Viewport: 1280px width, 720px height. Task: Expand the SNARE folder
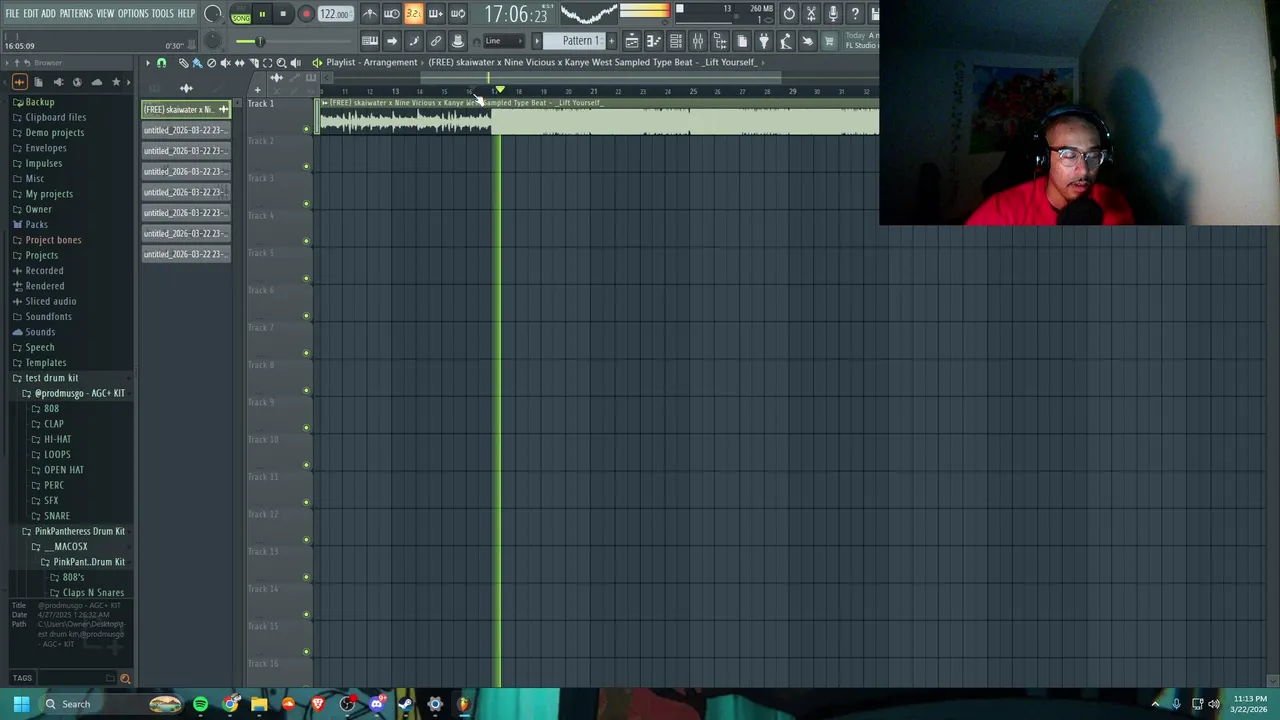(56, 516)
